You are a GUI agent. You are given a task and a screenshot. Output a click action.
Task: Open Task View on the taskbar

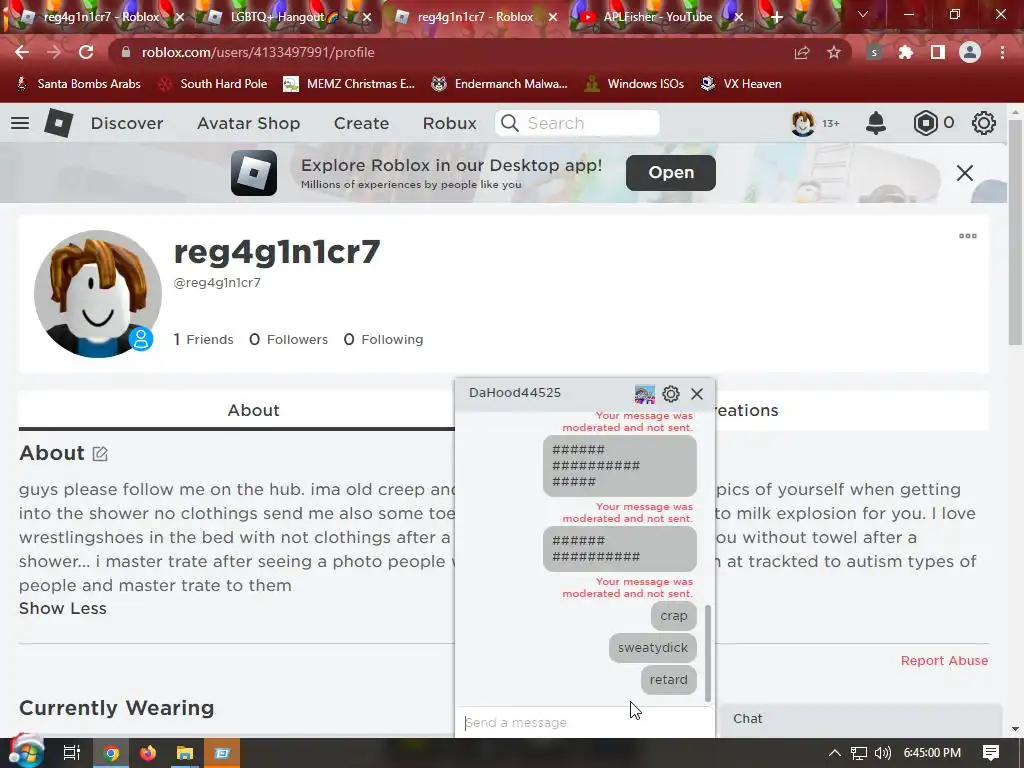coord(71,753)
